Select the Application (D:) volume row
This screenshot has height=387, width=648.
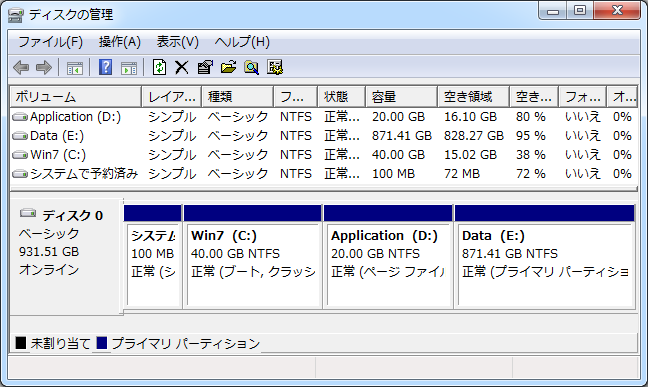[x=324, y=117]
